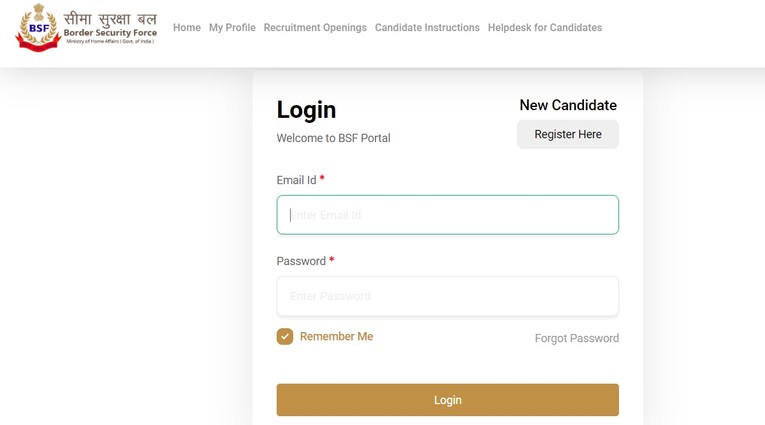
Task: Click the 'Border Security Force' logo text
Action: [110, 34]
